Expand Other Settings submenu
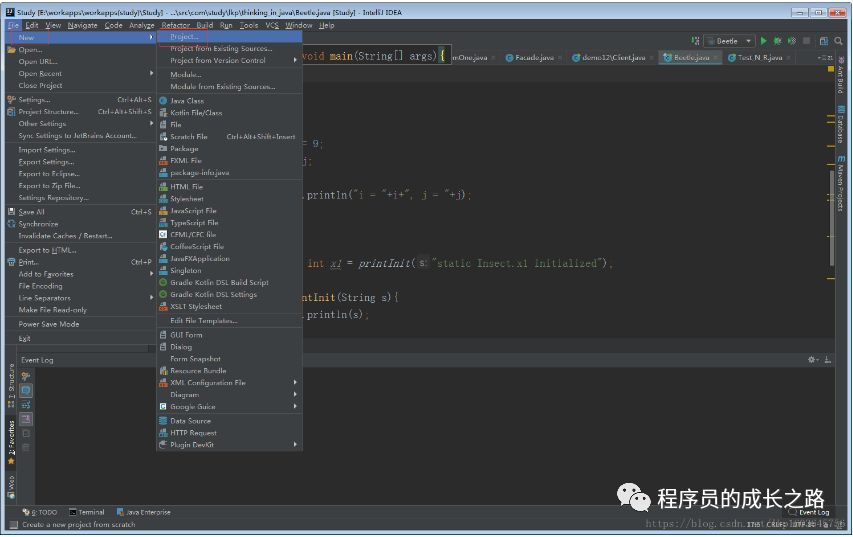853x537 pixels. pos(80,124)
